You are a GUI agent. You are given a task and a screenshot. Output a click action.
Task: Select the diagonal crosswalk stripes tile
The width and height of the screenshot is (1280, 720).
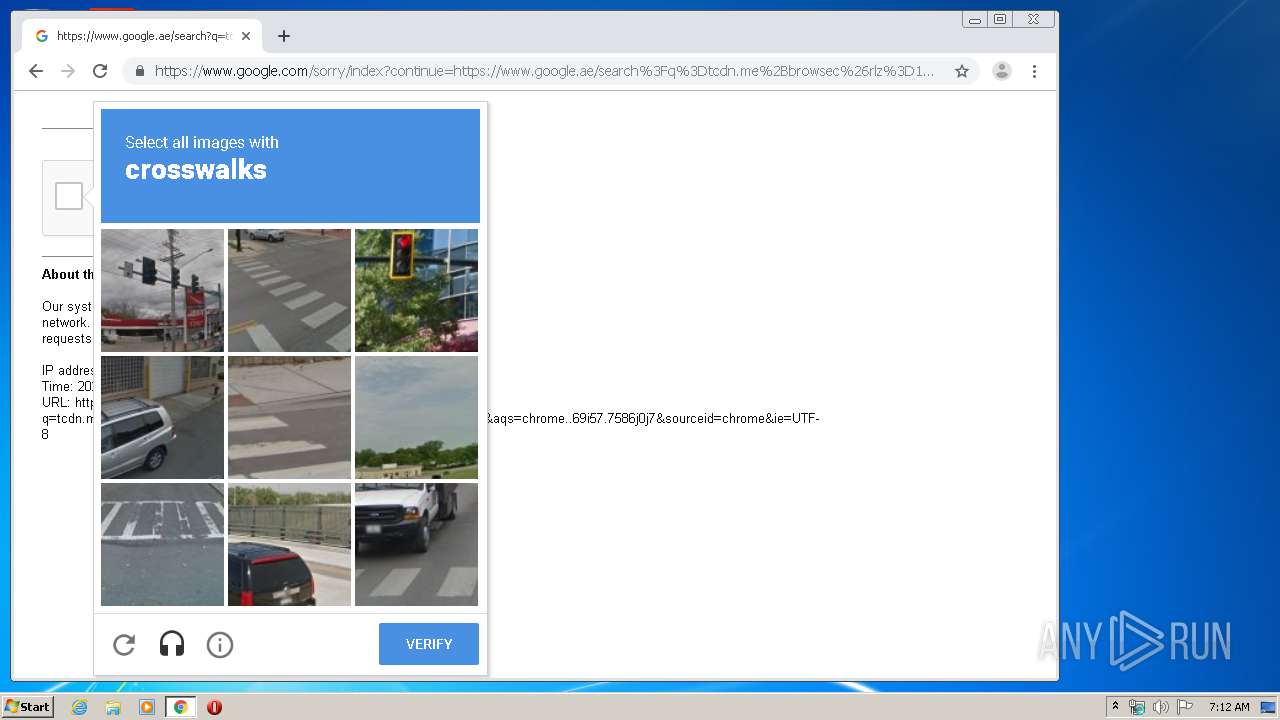(x=289, y=290)
